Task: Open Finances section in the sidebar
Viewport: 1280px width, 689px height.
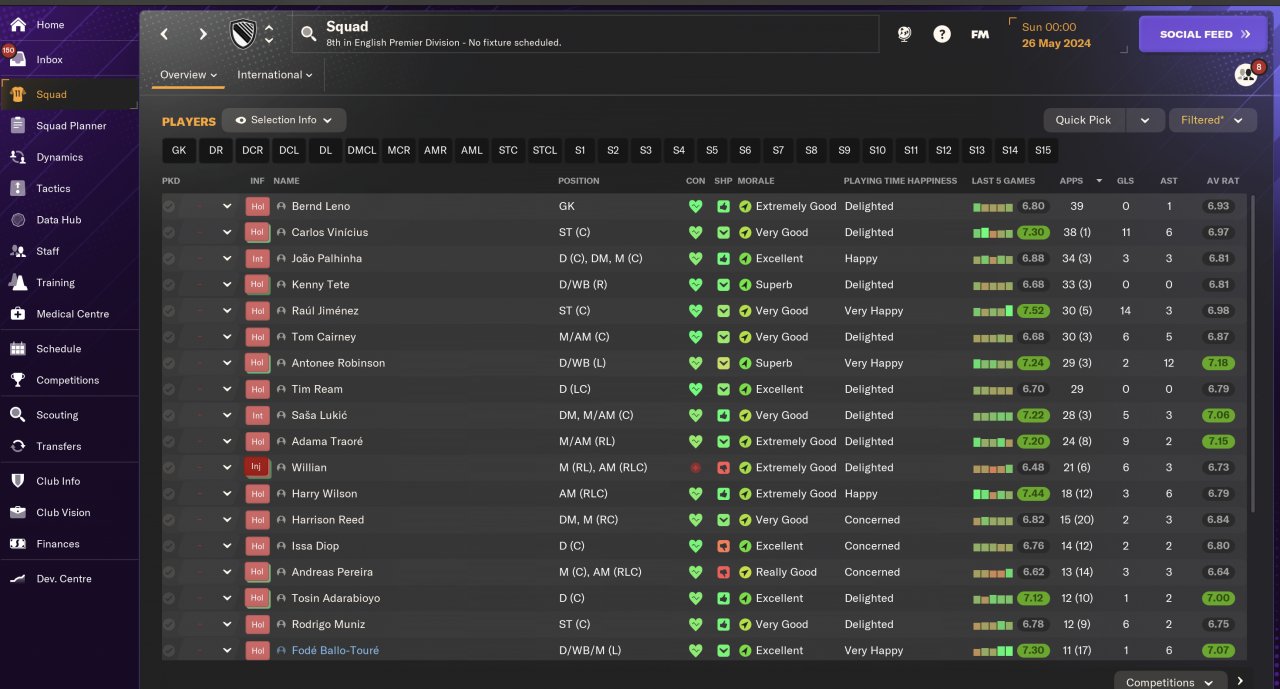Action: coord(57,544)
